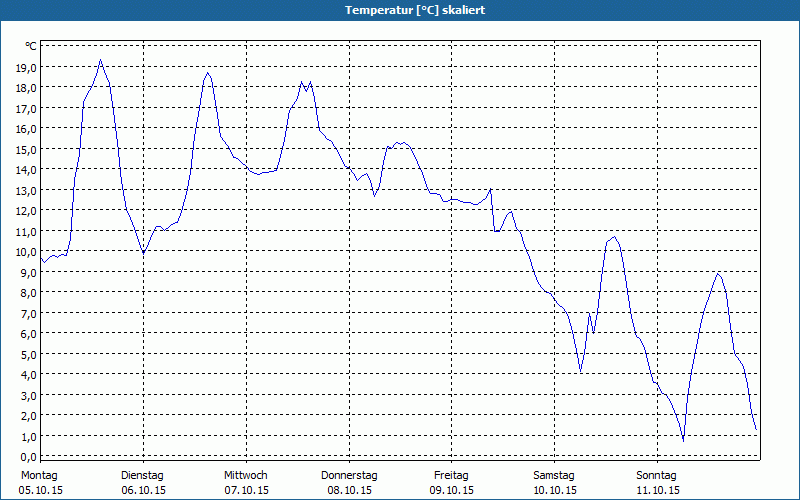Click the 1,0 y-axis label
Screen dimensions: 800x500
29,436
